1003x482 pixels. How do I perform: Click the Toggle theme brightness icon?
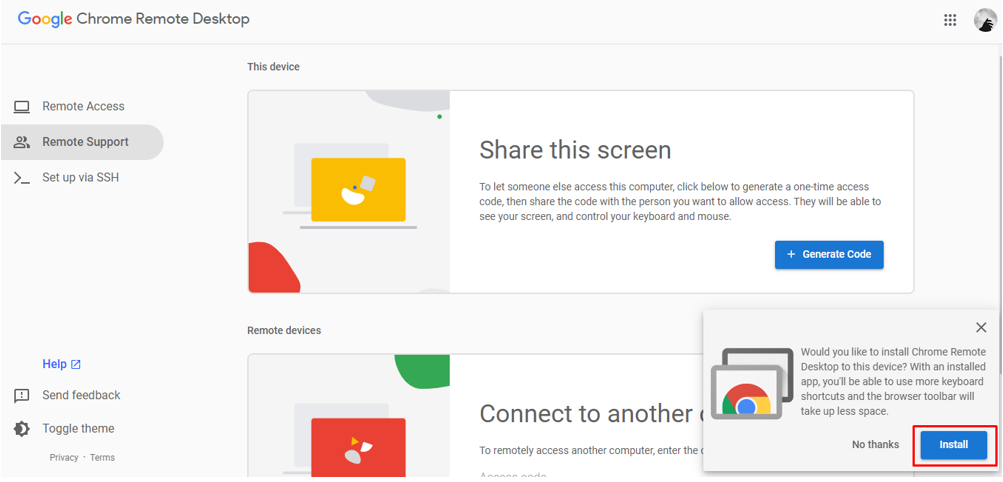pos(22,428)
